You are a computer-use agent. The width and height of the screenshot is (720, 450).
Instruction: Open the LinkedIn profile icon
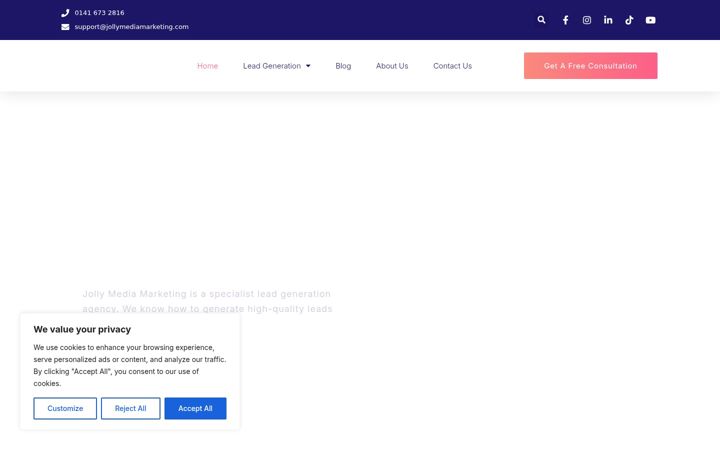(608, 20)
